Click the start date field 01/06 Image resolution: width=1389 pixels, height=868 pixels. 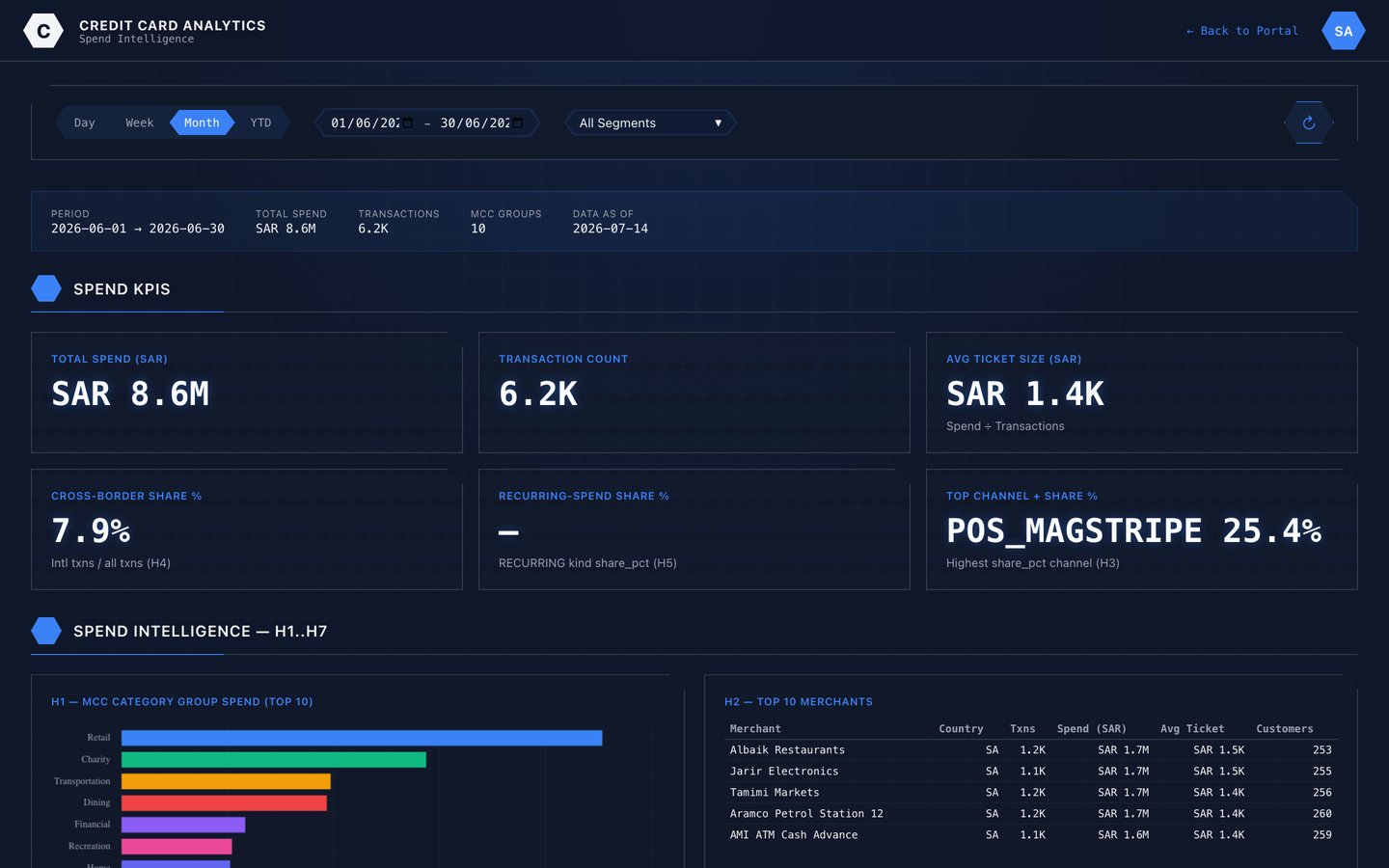(x=371, y=122)
